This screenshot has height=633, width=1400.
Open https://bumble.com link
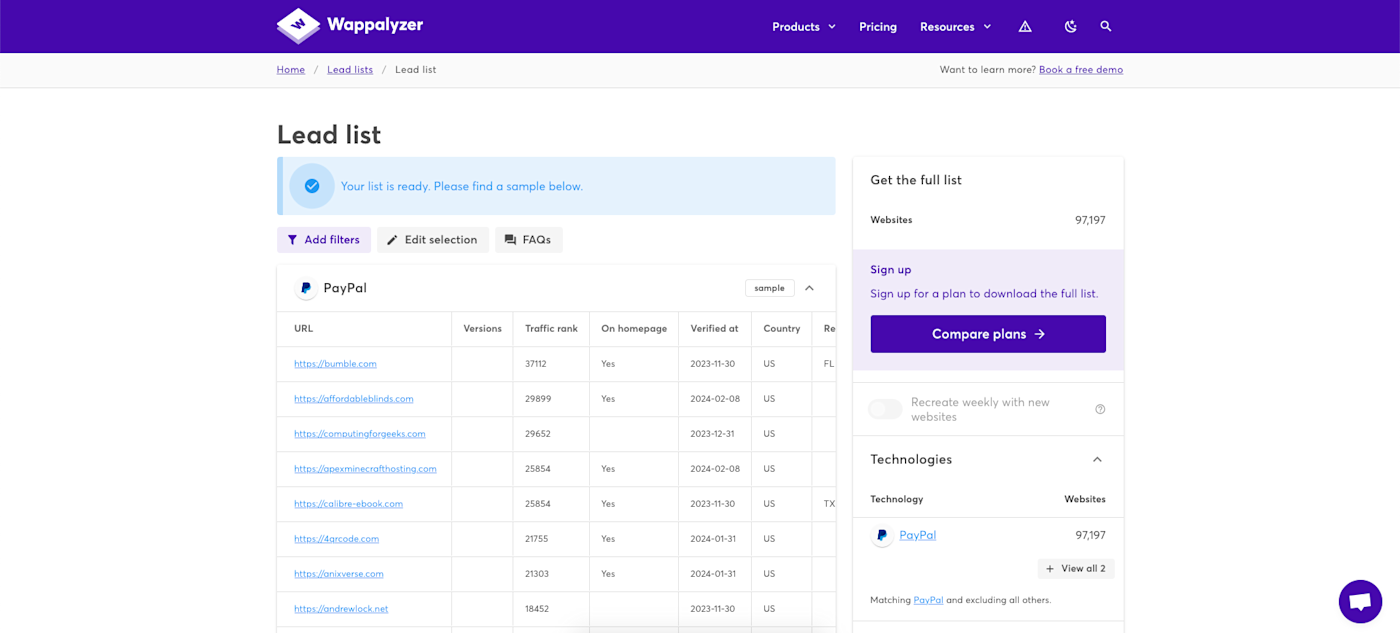[335, 364]
